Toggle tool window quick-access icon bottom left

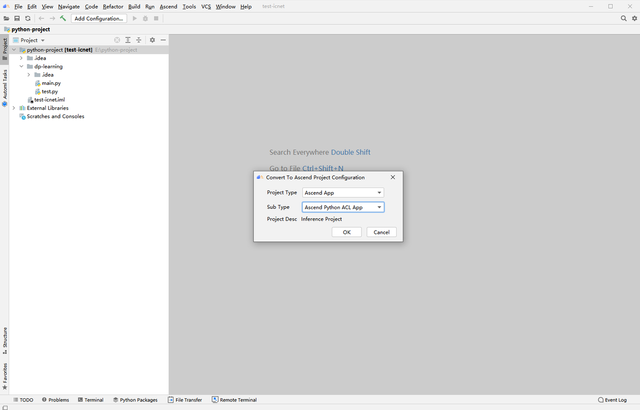5,407
